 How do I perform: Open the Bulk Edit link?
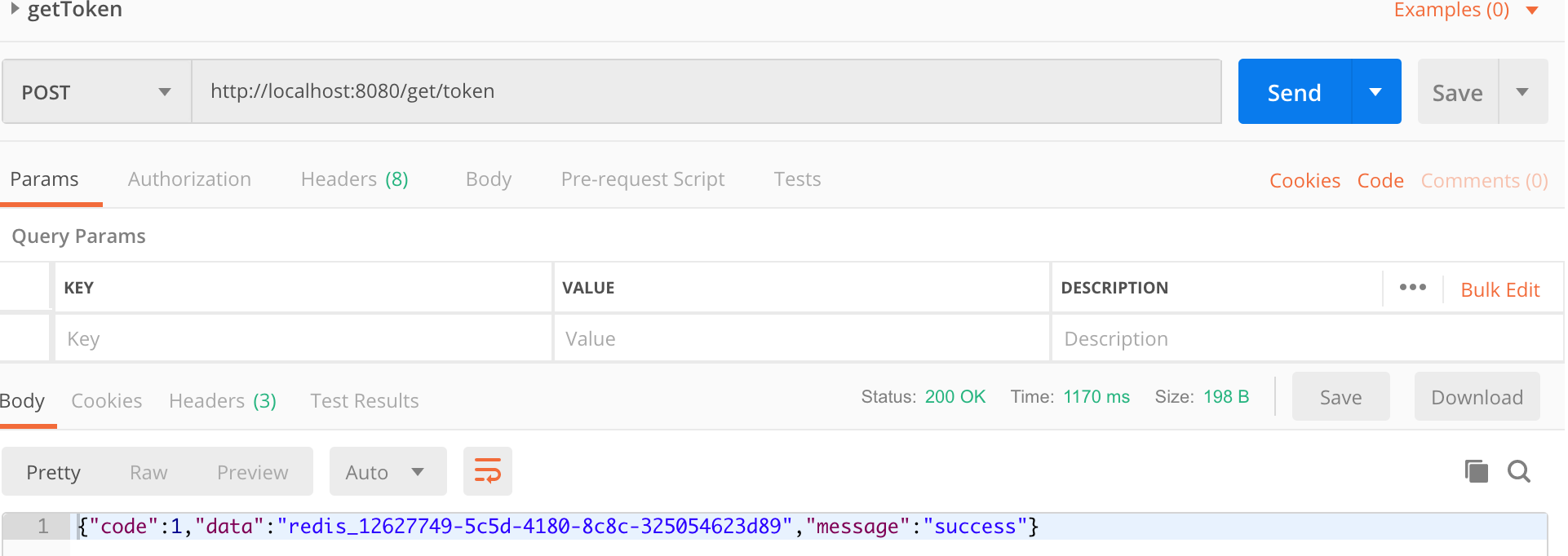pyautogui.click(x=1499, y=290)
